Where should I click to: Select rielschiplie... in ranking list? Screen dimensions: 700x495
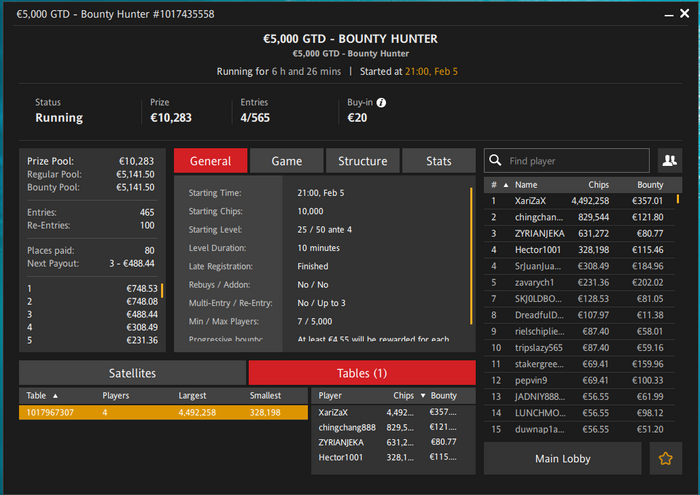click(579, 331)
